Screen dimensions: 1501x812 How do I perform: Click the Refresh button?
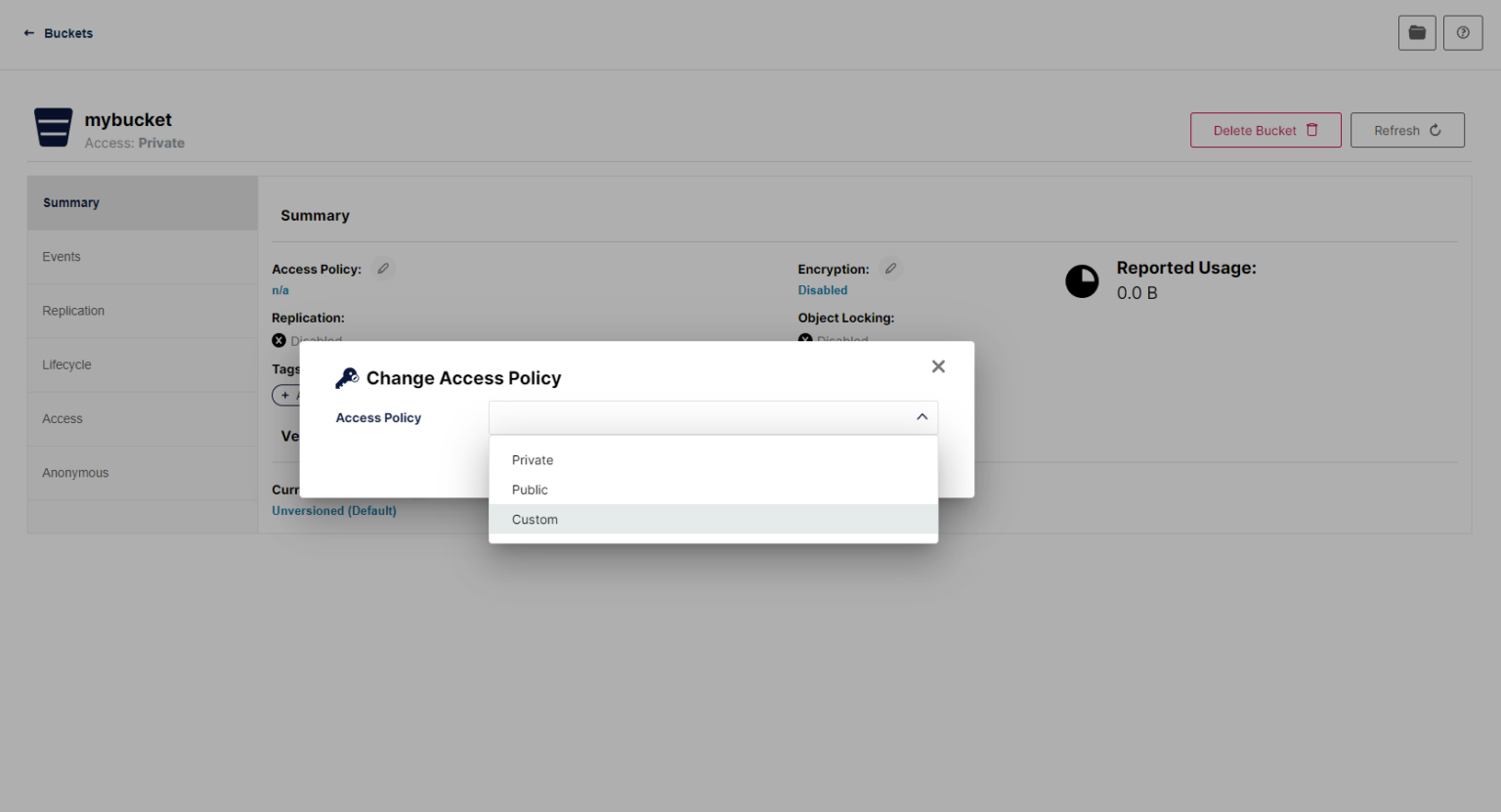[x=1406, y=130]
